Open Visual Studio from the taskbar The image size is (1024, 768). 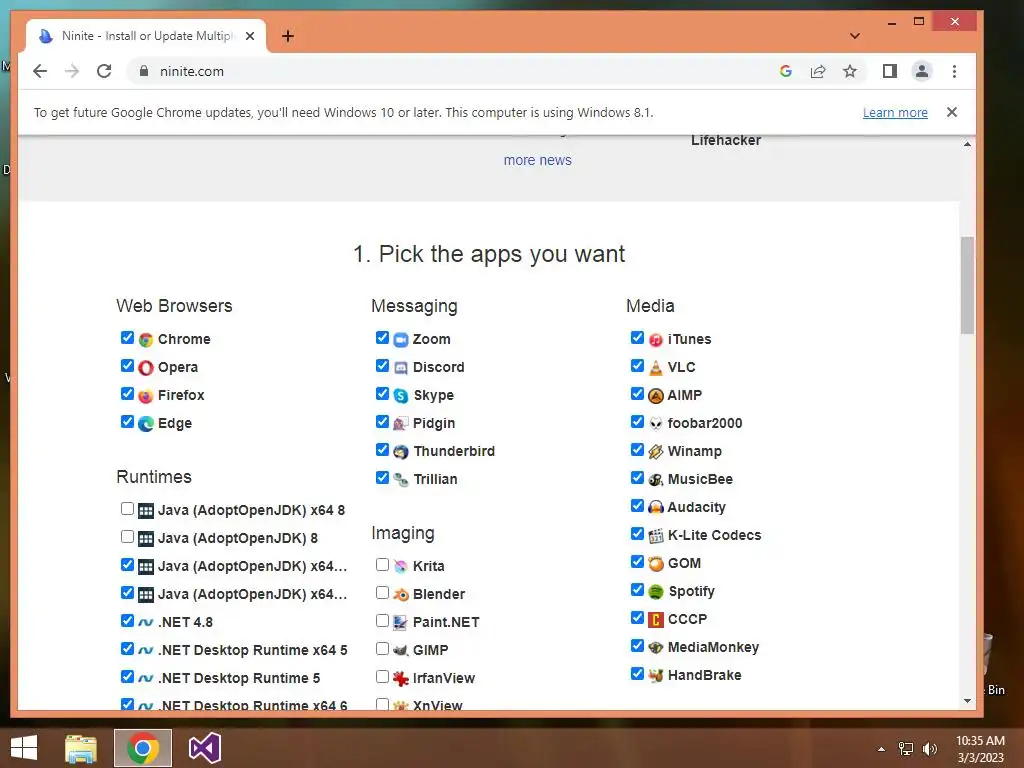click(x=204, y=748)
